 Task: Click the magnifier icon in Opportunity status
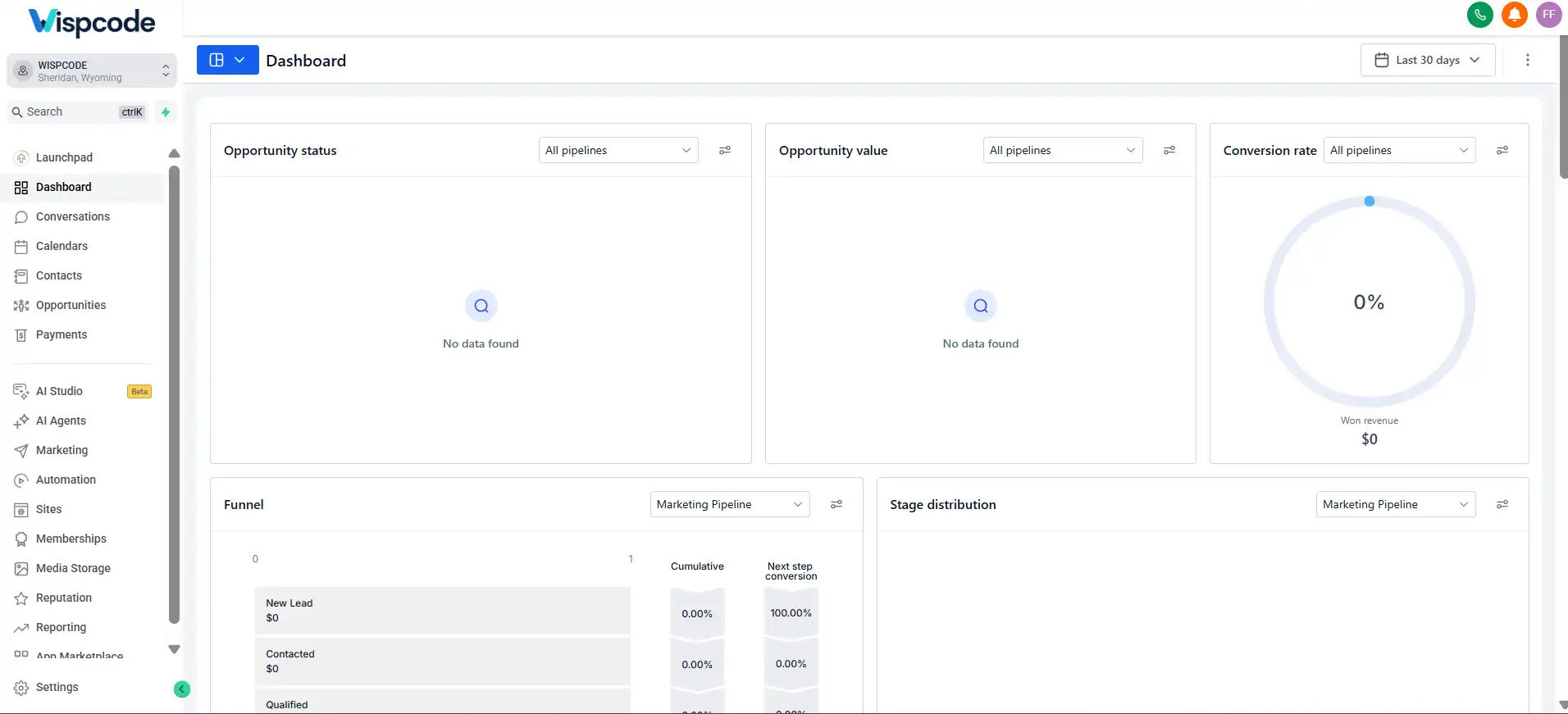coord(481,306)
